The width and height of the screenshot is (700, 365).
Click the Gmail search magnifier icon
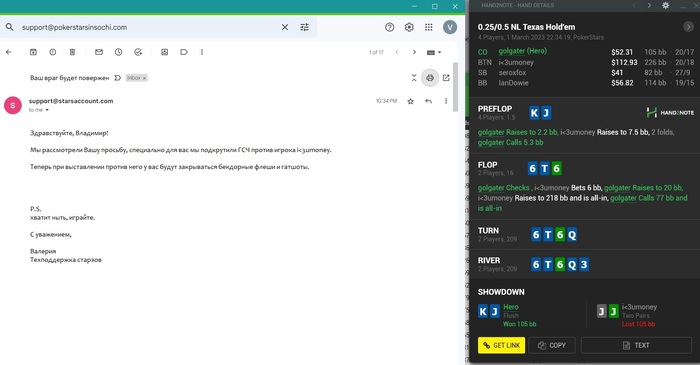(x=9, y=27)
